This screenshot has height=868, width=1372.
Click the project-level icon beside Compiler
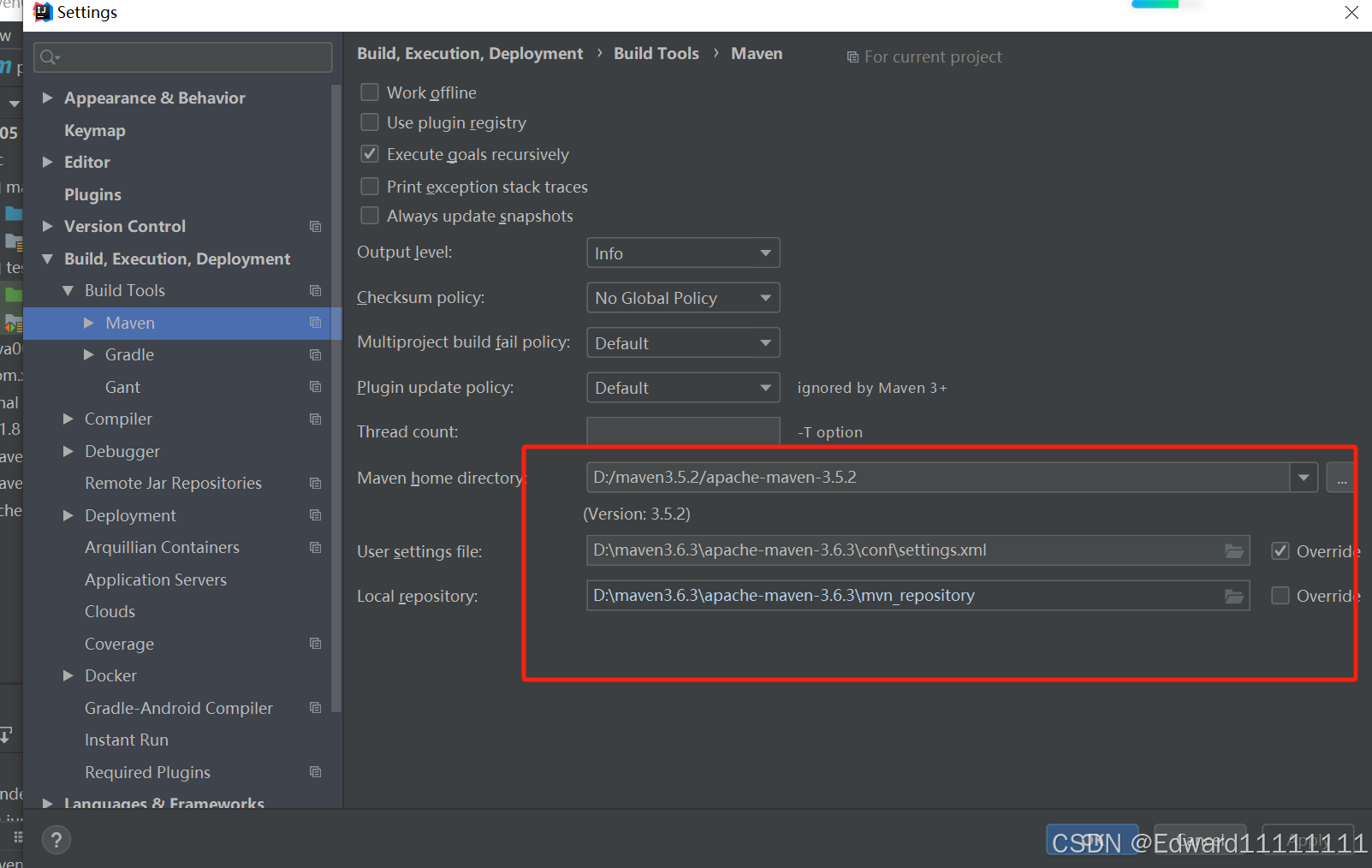[x=315, y=419]
